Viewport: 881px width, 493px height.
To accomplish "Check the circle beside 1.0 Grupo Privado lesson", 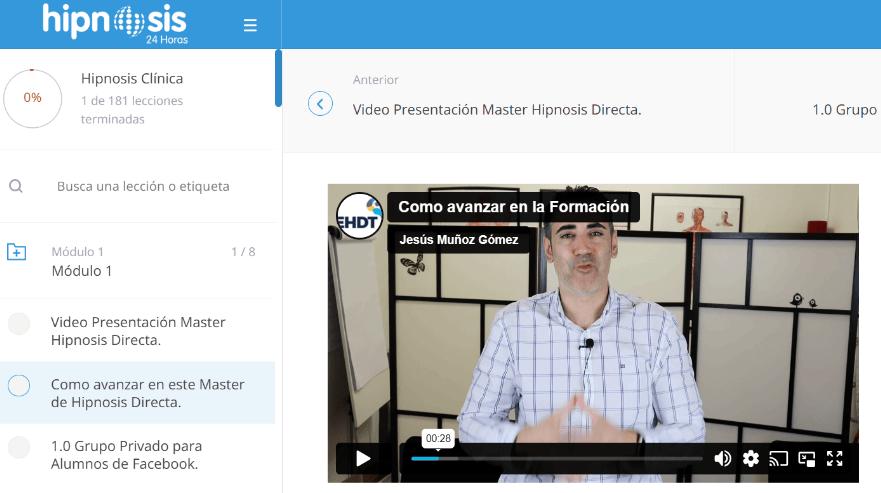I will click(x=19, y=447).
